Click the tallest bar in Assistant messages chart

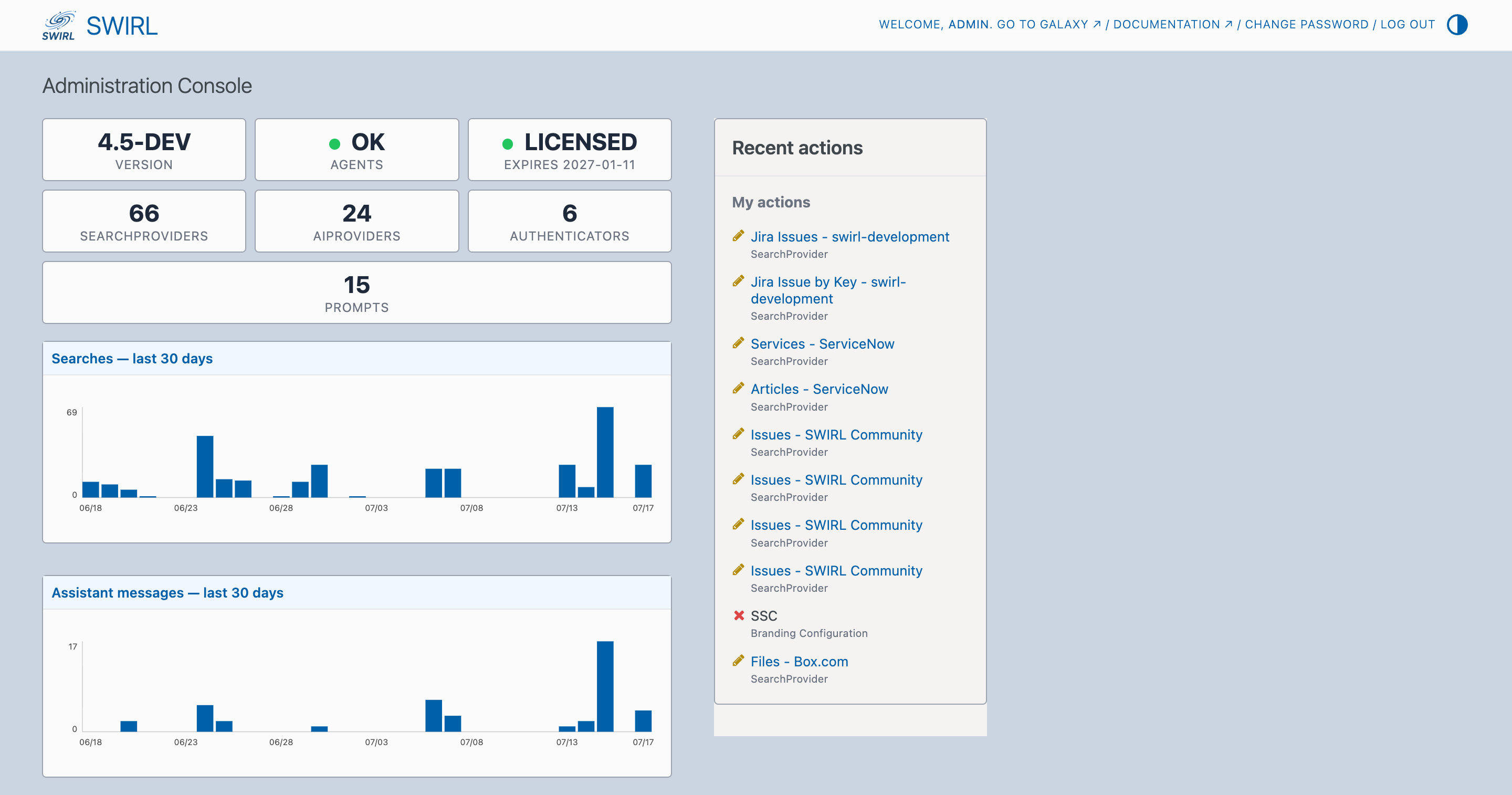[605, 686]
